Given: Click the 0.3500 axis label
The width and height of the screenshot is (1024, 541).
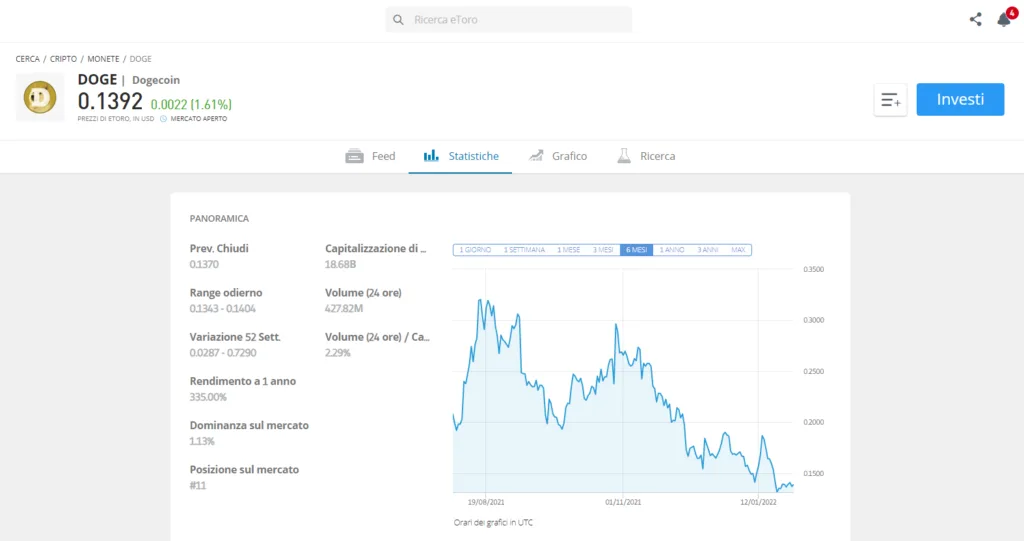Looking at the screenshot, I should click(x=814, y=269).
